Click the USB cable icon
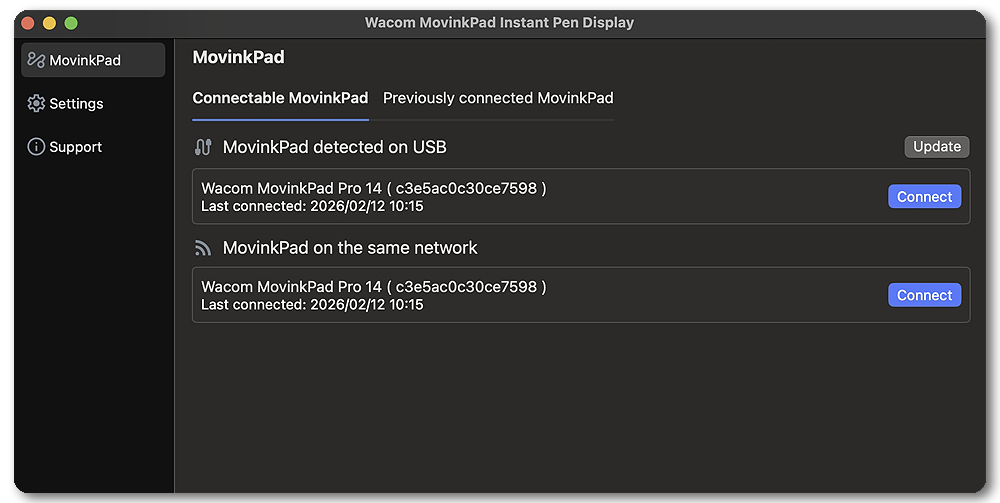Screen dimensions: 1000x503 pyautogui.click(x=203, y=147)
